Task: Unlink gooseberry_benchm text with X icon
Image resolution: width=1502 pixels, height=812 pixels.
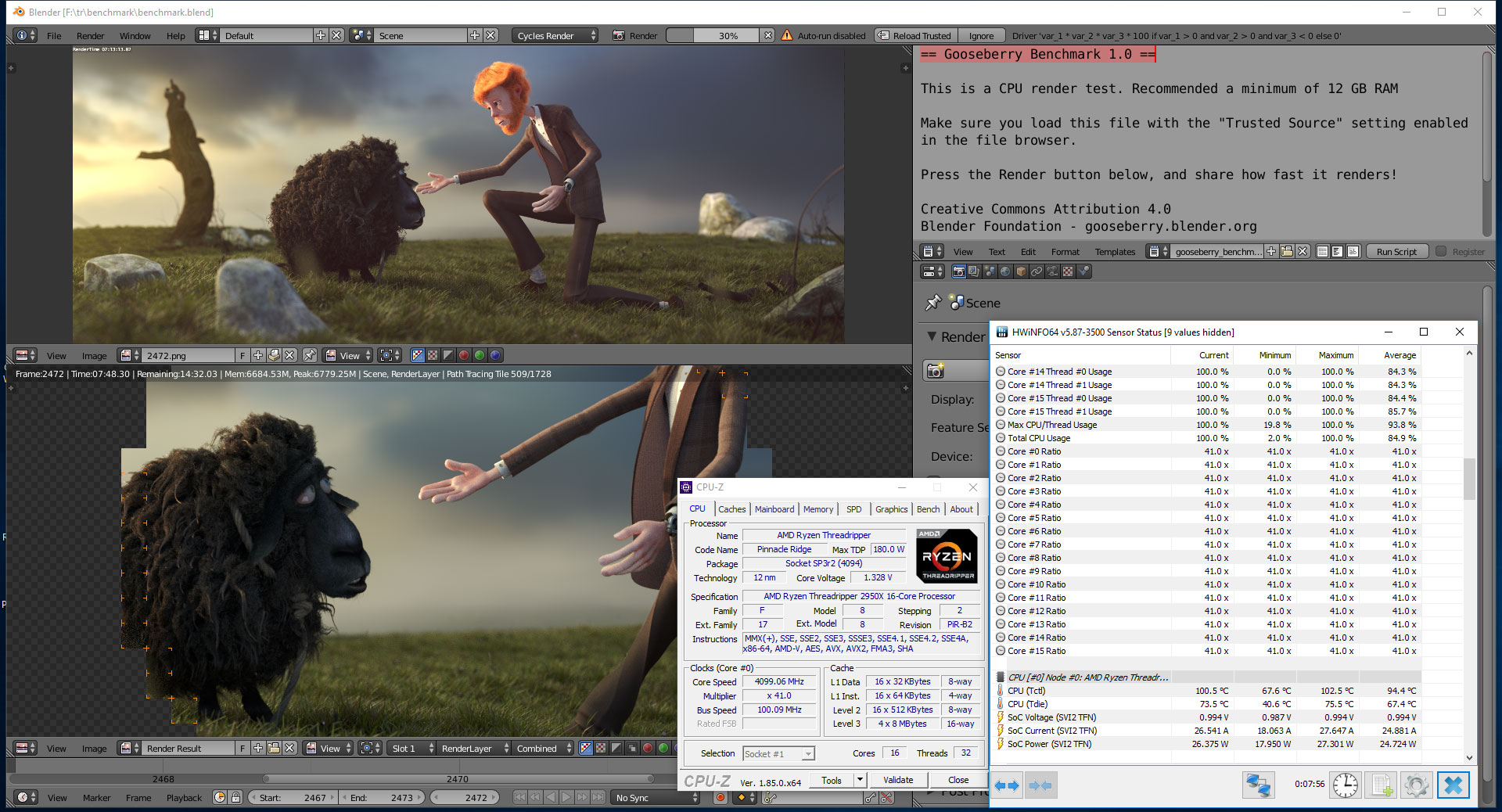Action: pyautogui.click(x=1303, y=251)
